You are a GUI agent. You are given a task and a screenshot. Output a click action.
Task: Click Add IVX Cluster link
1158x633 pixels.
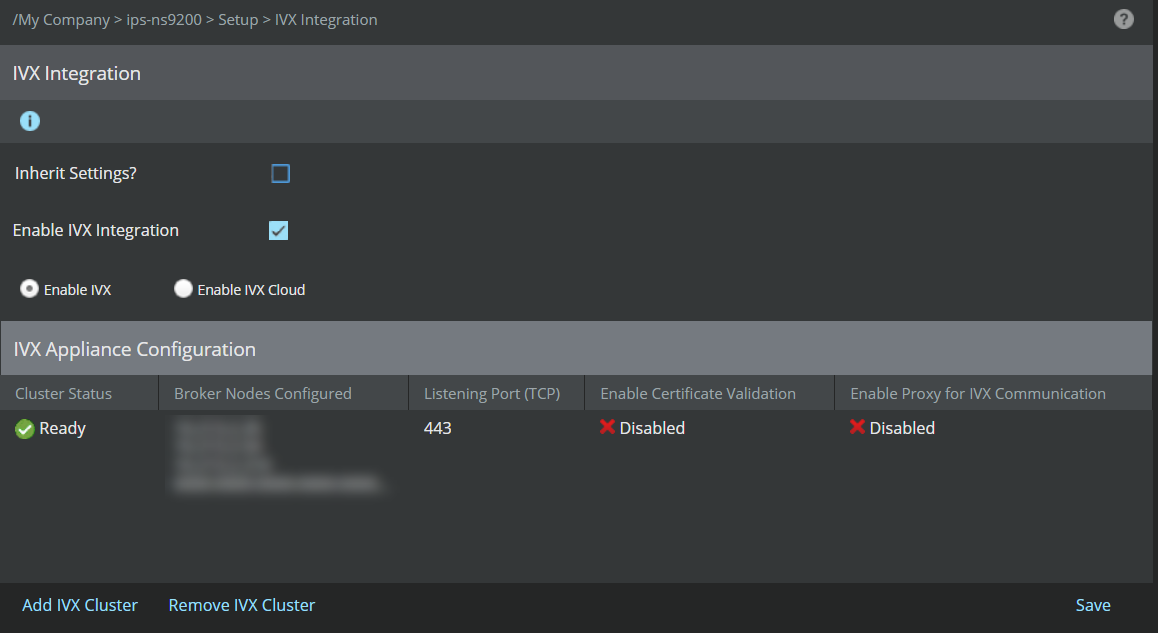click(80, 605)
